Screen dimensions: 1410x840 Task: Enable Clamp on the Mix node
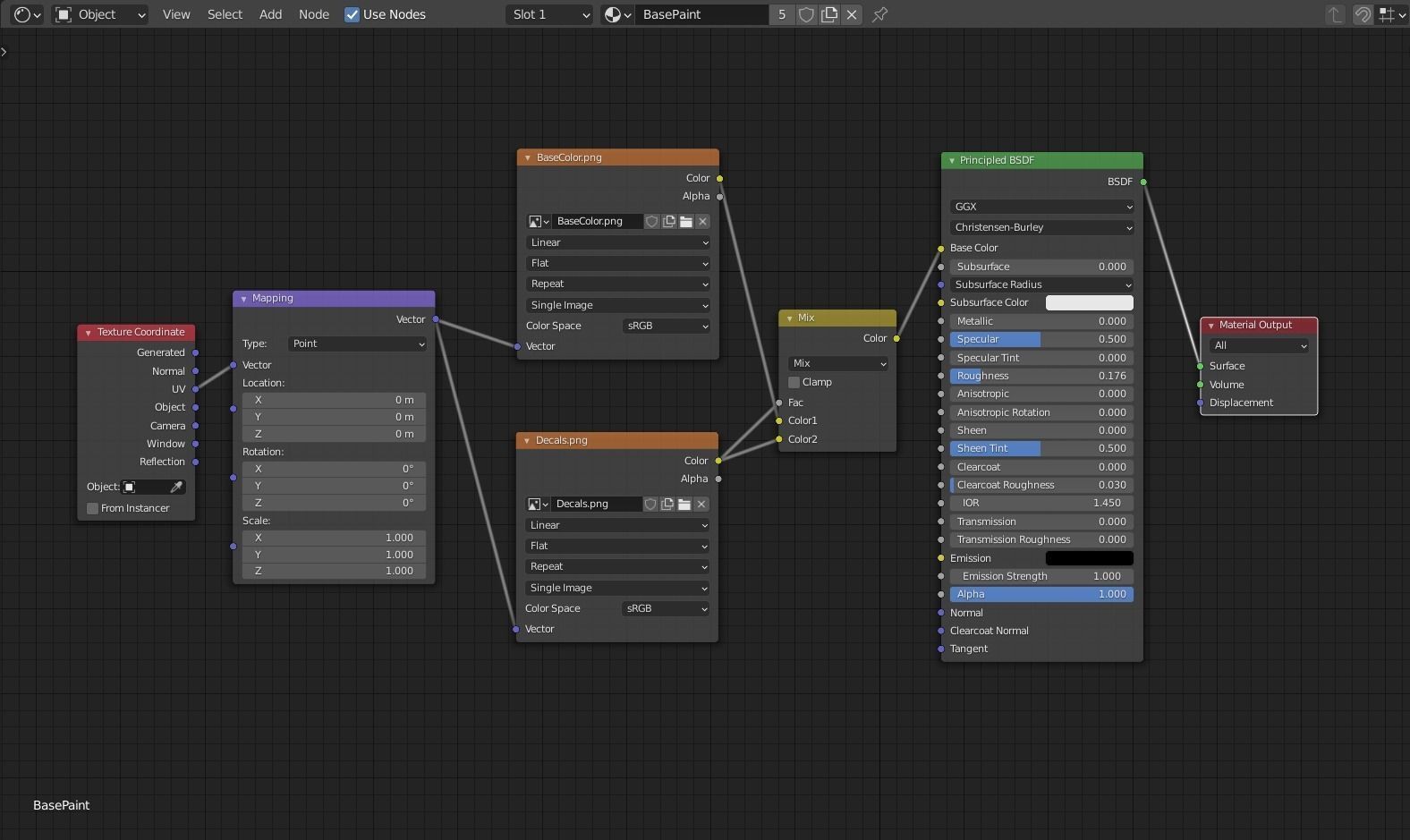coord(794,382)
